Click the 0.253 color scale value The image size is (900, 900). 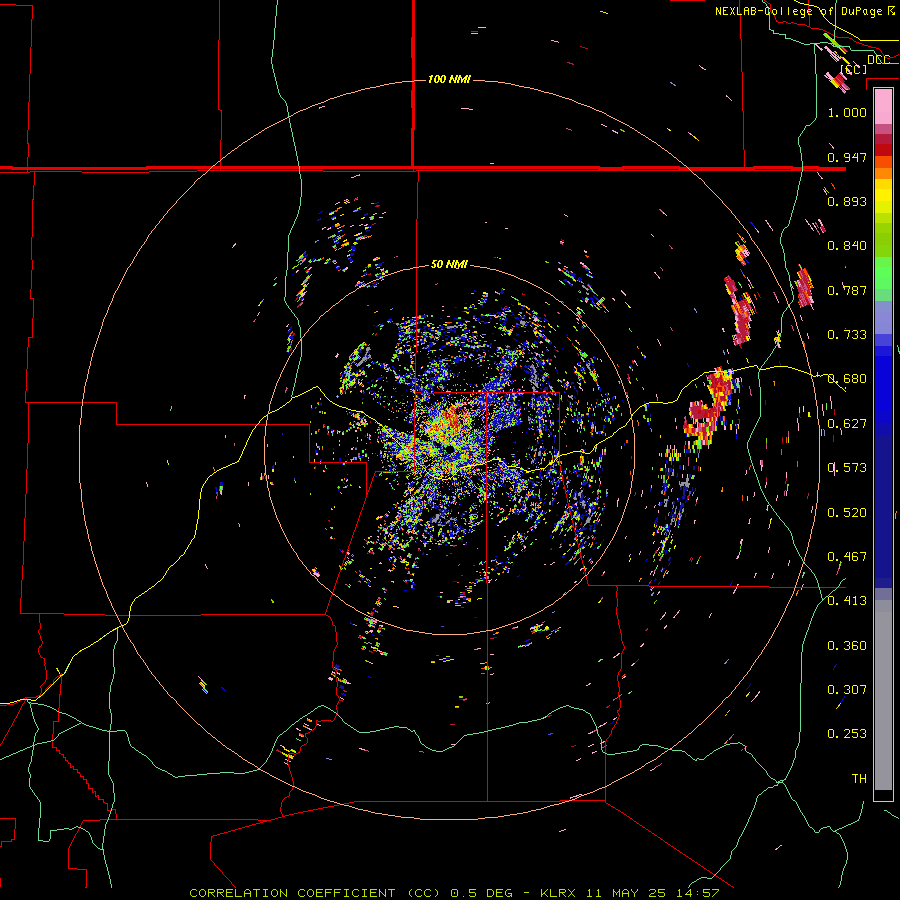point(847,734)
